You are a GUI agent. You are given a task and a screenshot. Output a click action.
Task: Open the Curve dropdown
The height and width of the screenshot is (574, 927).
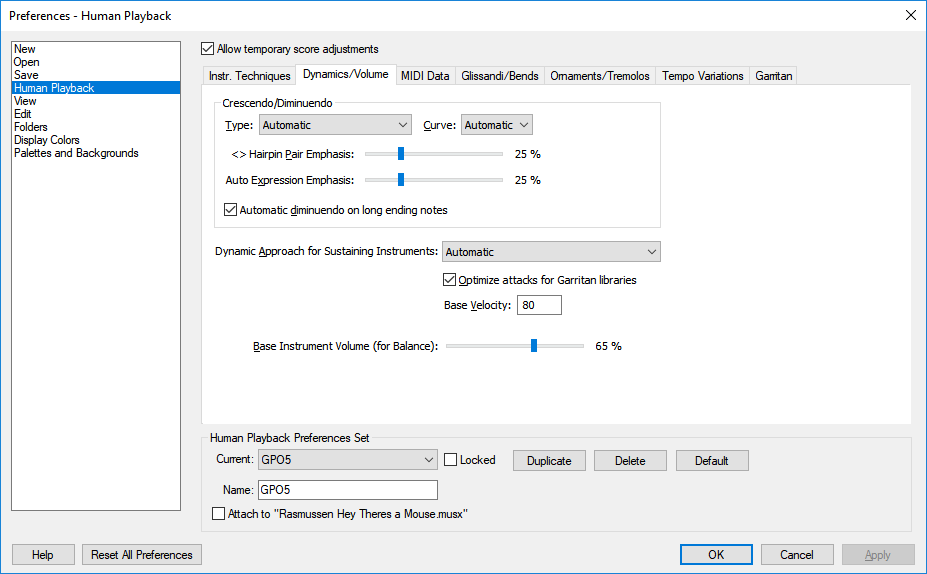(x=496, y=125)
